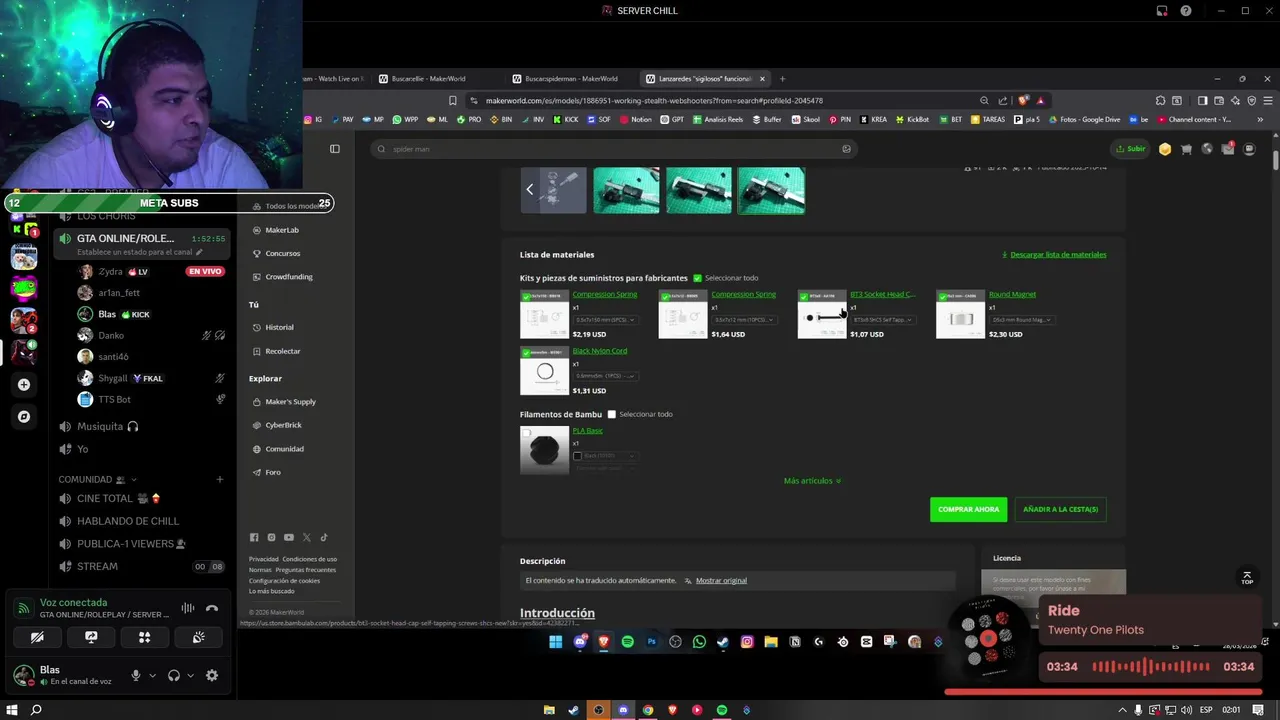
Task: Open headphone output options arrow in Discord
Action: click(x=190, y=675)
